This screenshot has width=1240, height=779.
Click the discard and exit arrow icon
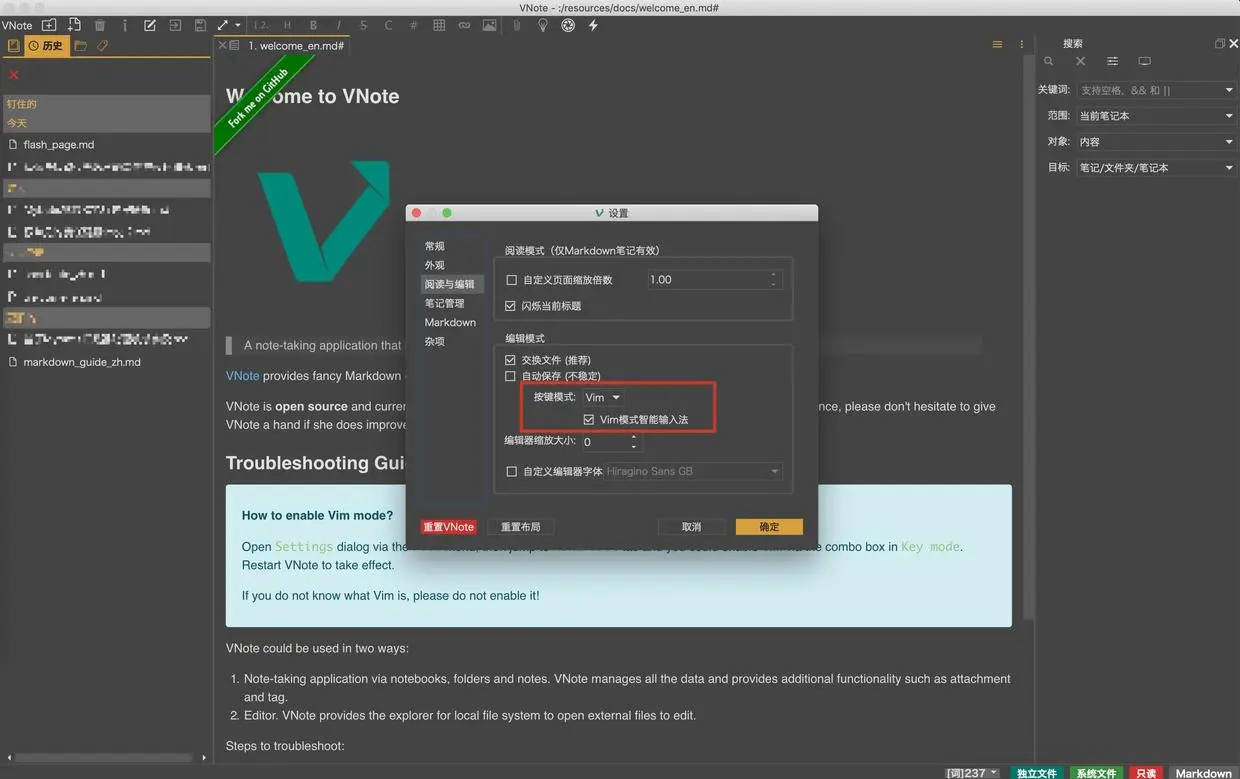click(175, 25)
